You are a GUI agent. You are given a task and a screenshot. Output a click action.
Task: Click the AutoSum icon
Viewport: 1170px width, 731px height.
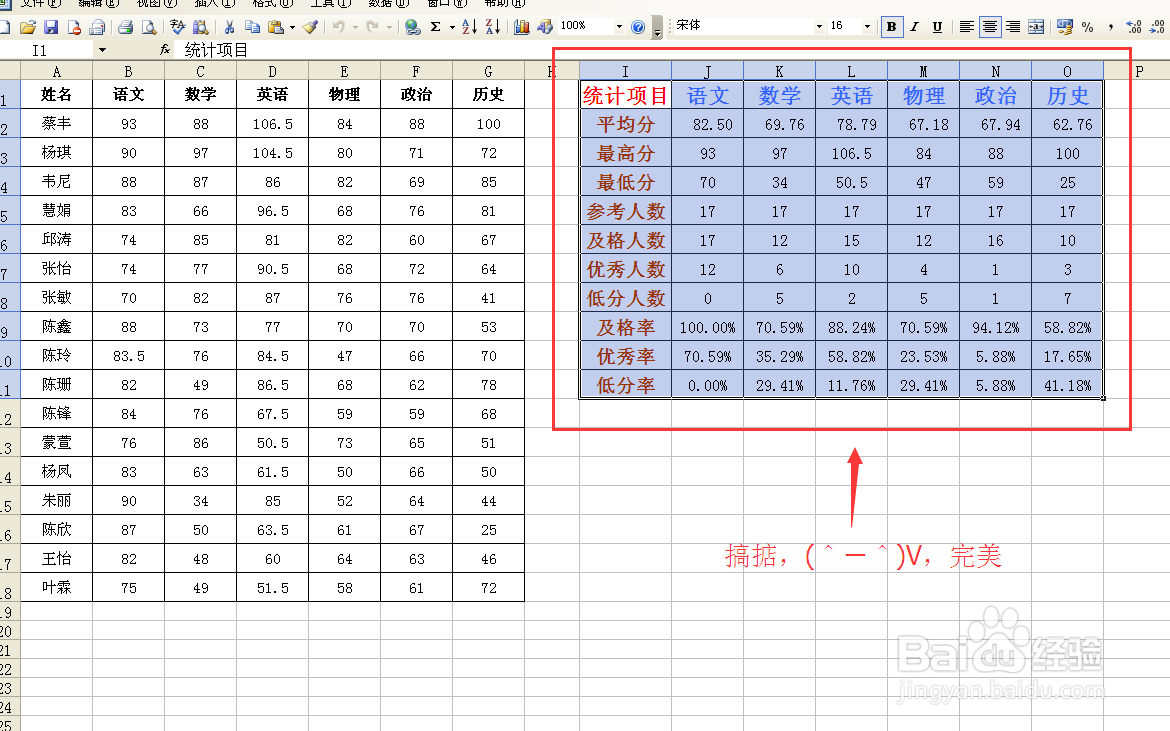tap(436, 27)
